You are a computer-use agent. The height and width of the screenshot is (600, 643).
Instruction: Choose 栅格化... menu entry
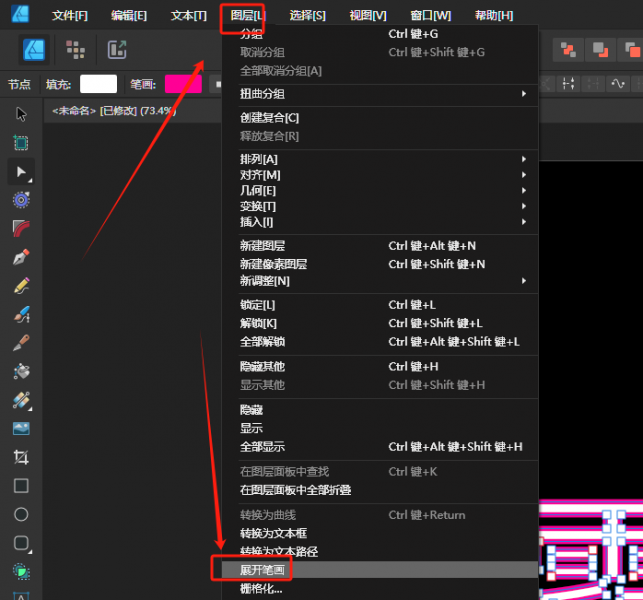(x=380, y=589)
